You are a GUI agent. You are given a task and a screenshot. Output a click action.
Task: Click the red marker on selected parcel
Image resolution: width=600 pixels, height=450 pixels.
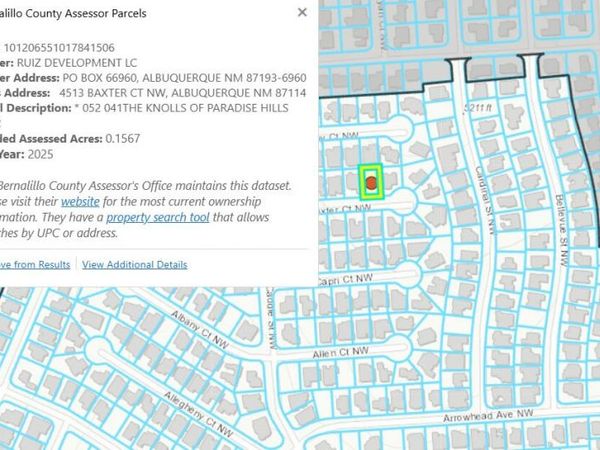coord(371,183)
